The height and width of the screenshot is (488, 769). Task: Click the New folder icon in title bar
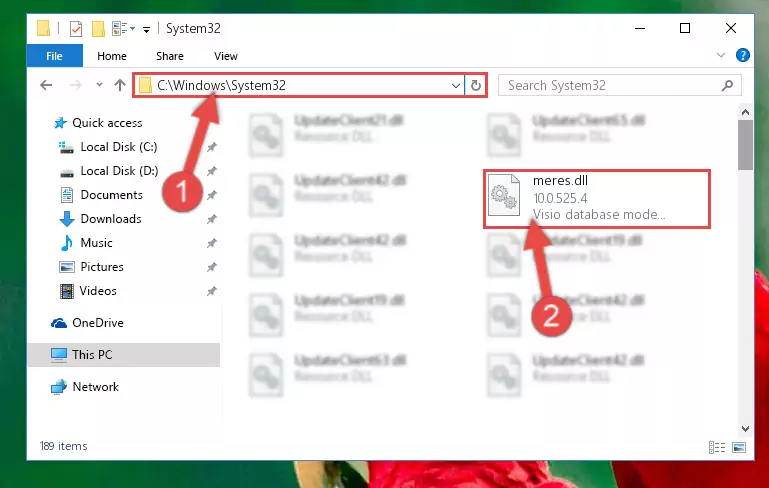98,29
